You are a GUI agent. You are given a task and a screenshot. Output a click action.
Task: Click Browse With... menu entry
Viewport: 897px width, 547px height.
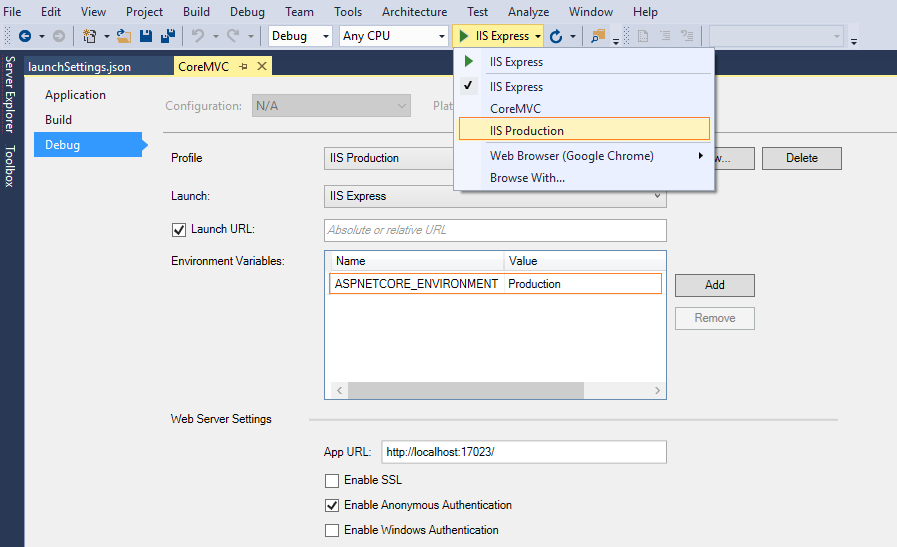584,178
